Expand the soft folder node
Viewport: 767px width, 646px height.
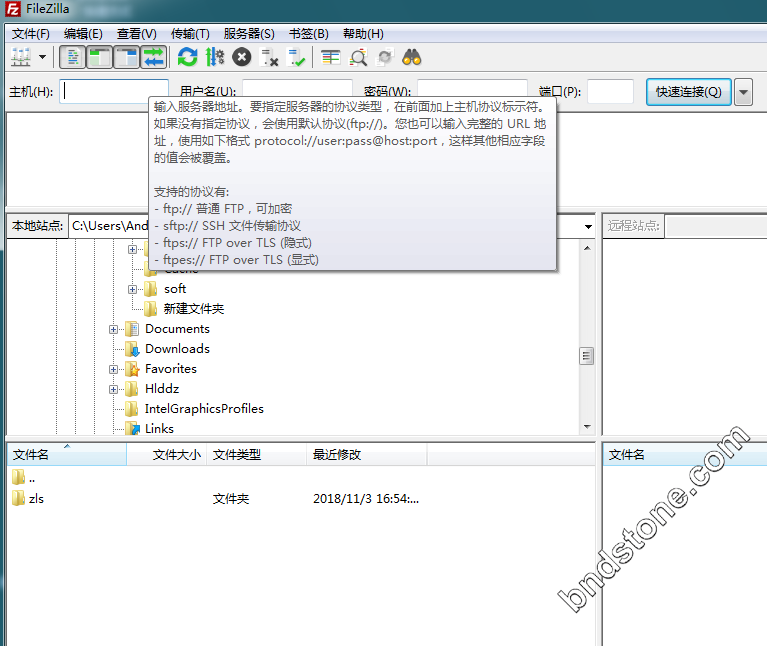pos(132,289)
